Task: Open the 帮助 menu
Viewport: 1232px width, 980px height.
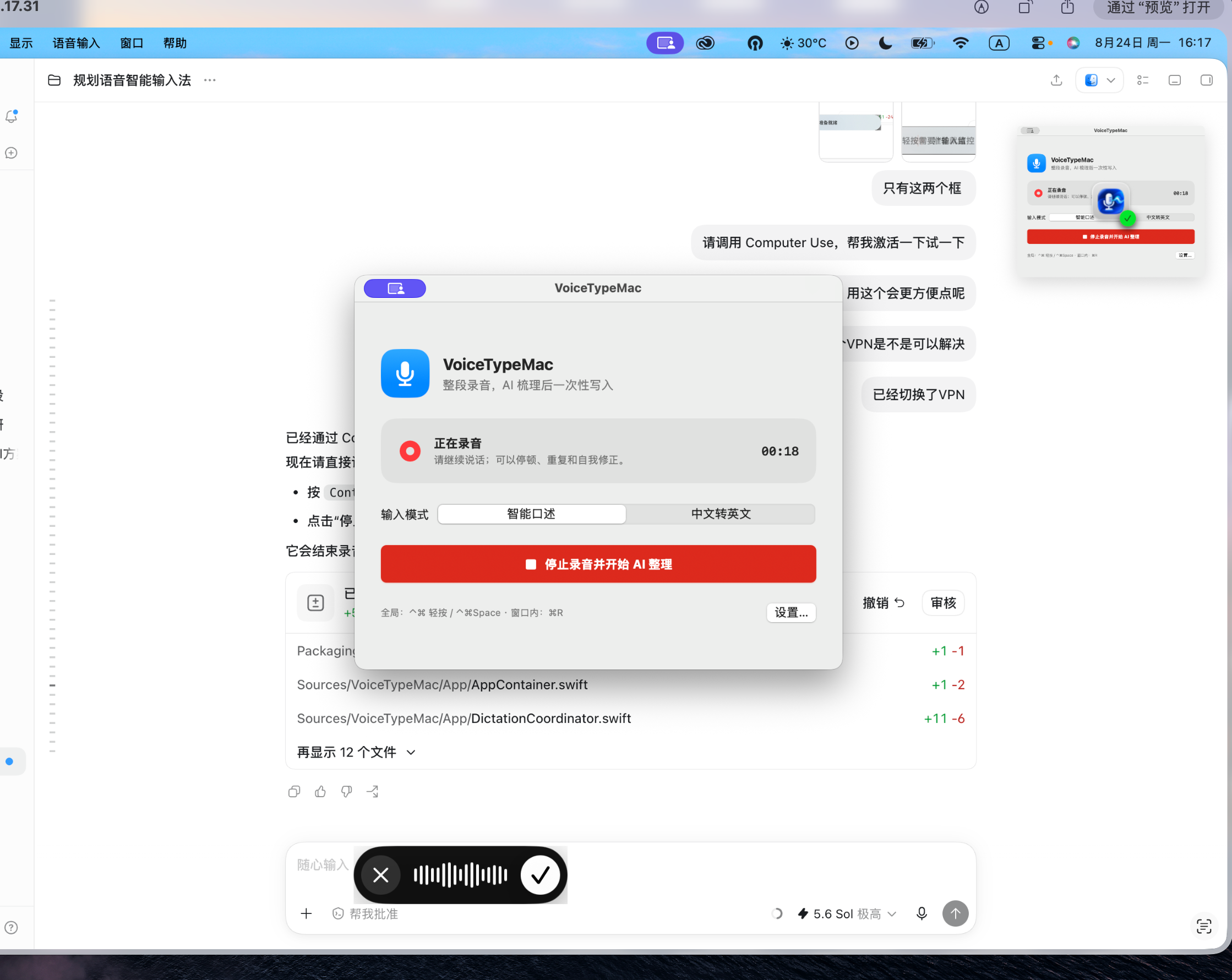Action: [175, 43]
